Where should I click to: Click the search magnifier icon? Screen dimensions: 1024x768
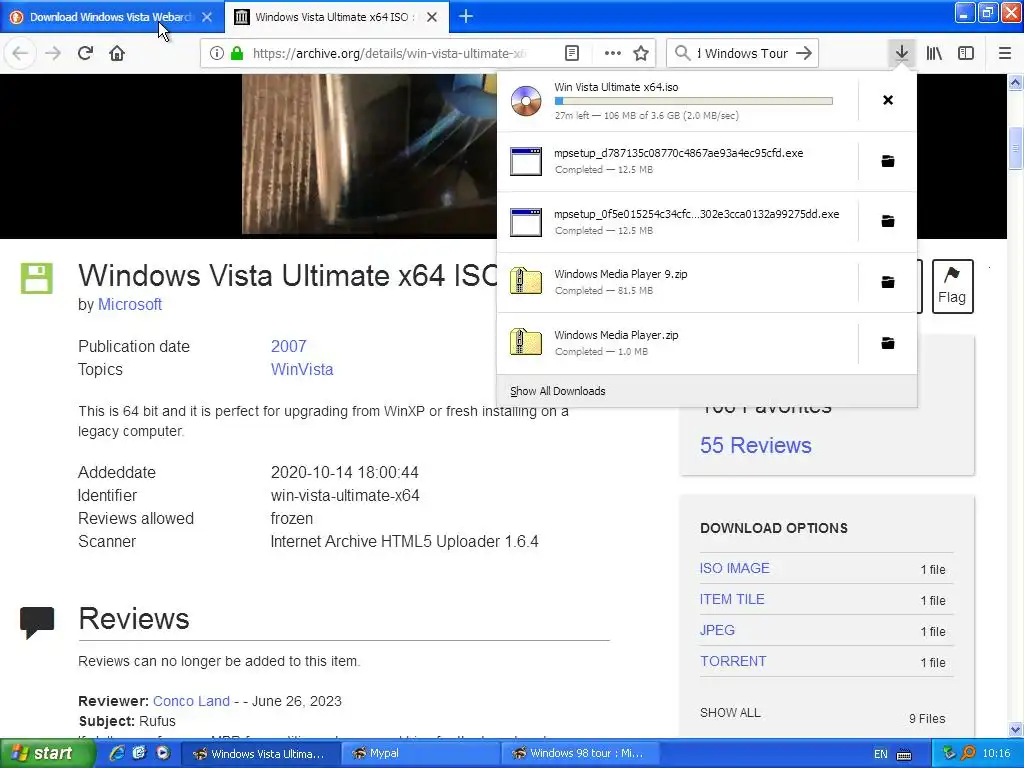click(x=682, y=54)
